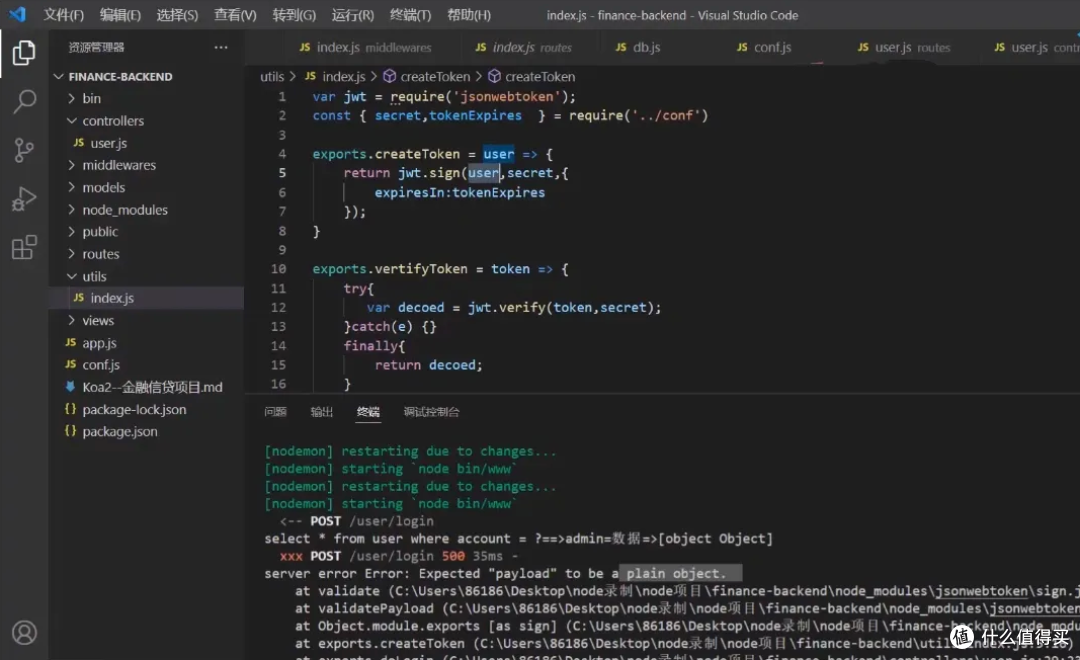Open the 选择(S) menu
The height and width of the screenshot is (660, 1080).
(177, 15)
